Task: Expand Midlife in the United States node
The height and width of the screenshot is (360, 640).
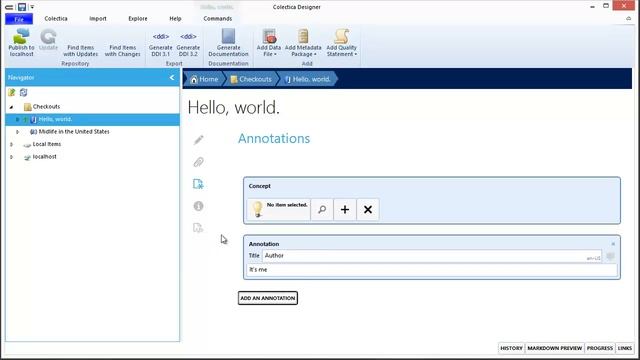Action: pos(18,132)
